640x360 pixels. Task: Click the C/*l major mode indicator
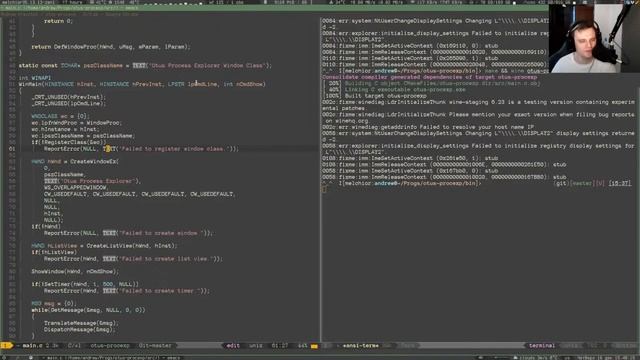(74, 346)
